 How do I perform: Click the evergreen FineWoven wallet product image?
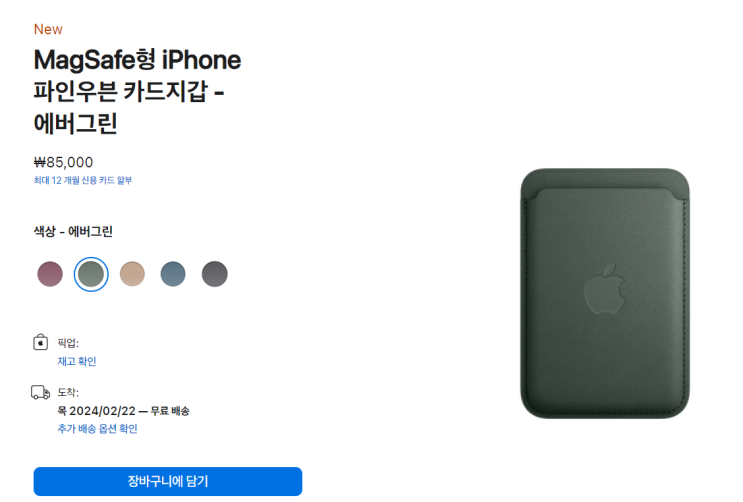click(x=605, y=293)
